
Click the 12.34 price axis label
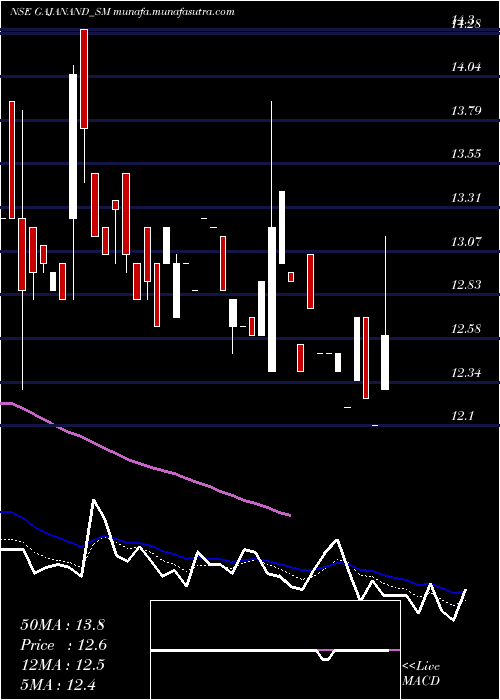(466, 372)
